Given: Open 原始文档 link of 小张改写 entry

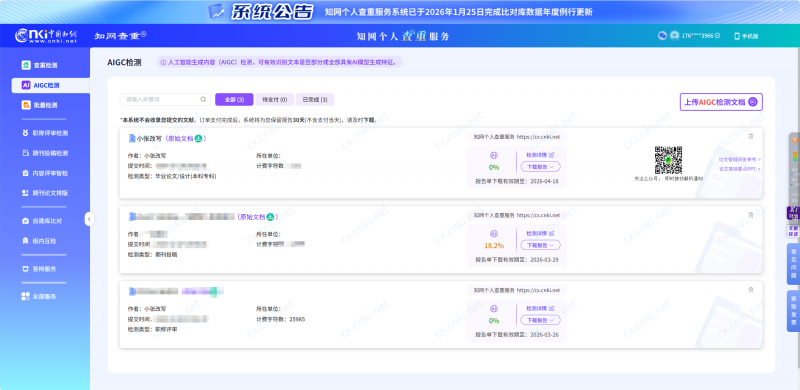Looking at the screenshot, I should click(x=180, y=138).
